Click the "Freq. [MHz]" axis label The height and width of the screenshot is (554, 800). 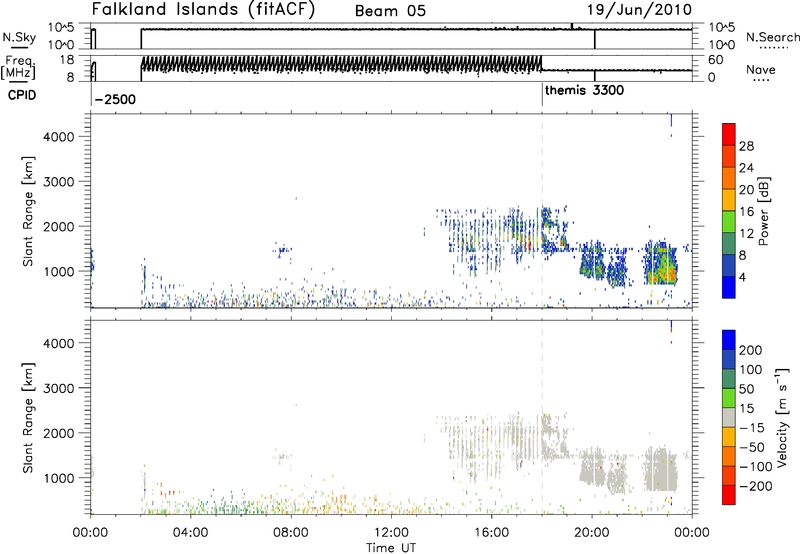[x=18, y=67]
